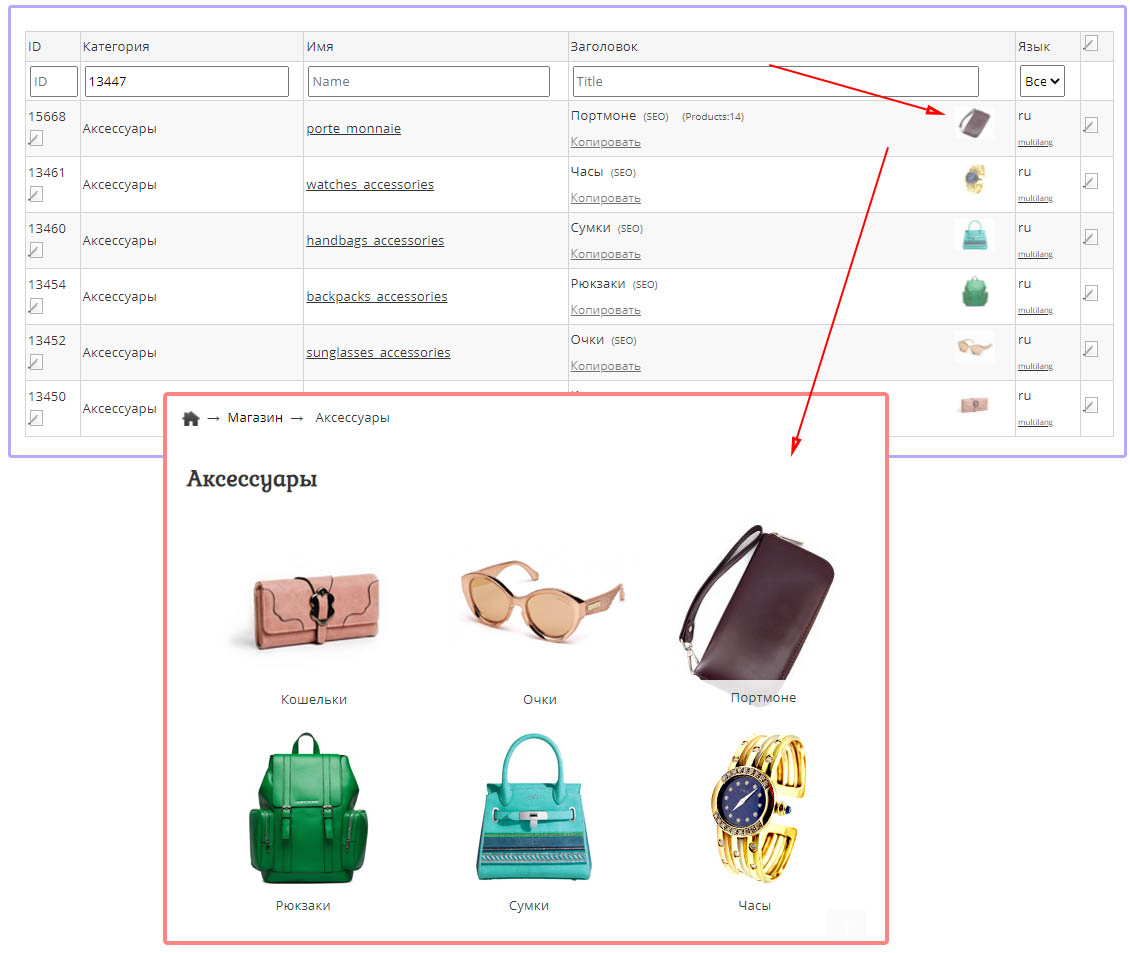
Task: Click the home icon in the breadcrumb
Action: click(191, 418)
